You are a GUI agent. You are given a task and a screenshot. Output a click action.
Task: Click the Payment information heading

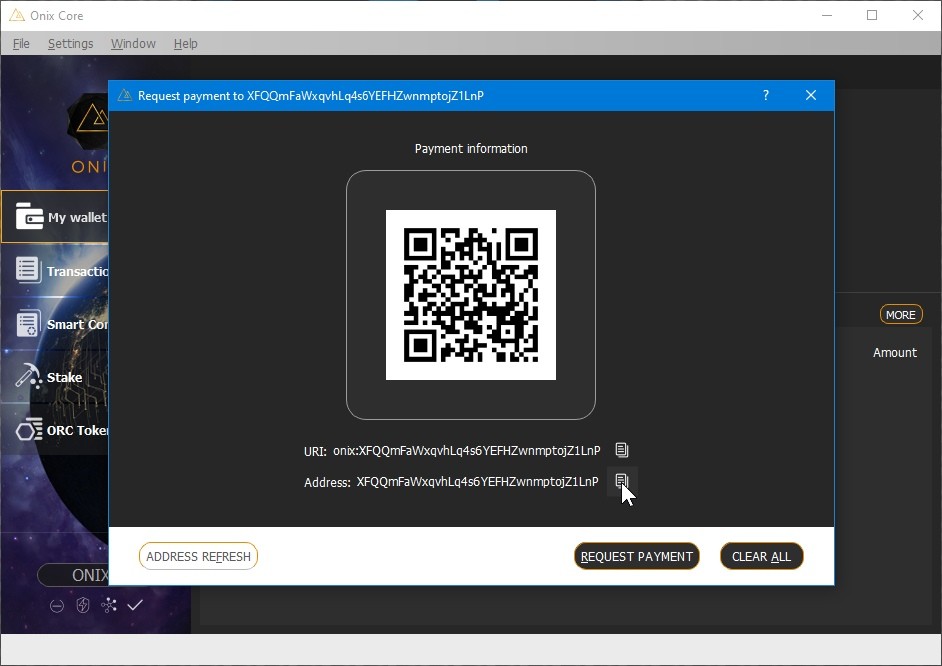coord(471,148)
